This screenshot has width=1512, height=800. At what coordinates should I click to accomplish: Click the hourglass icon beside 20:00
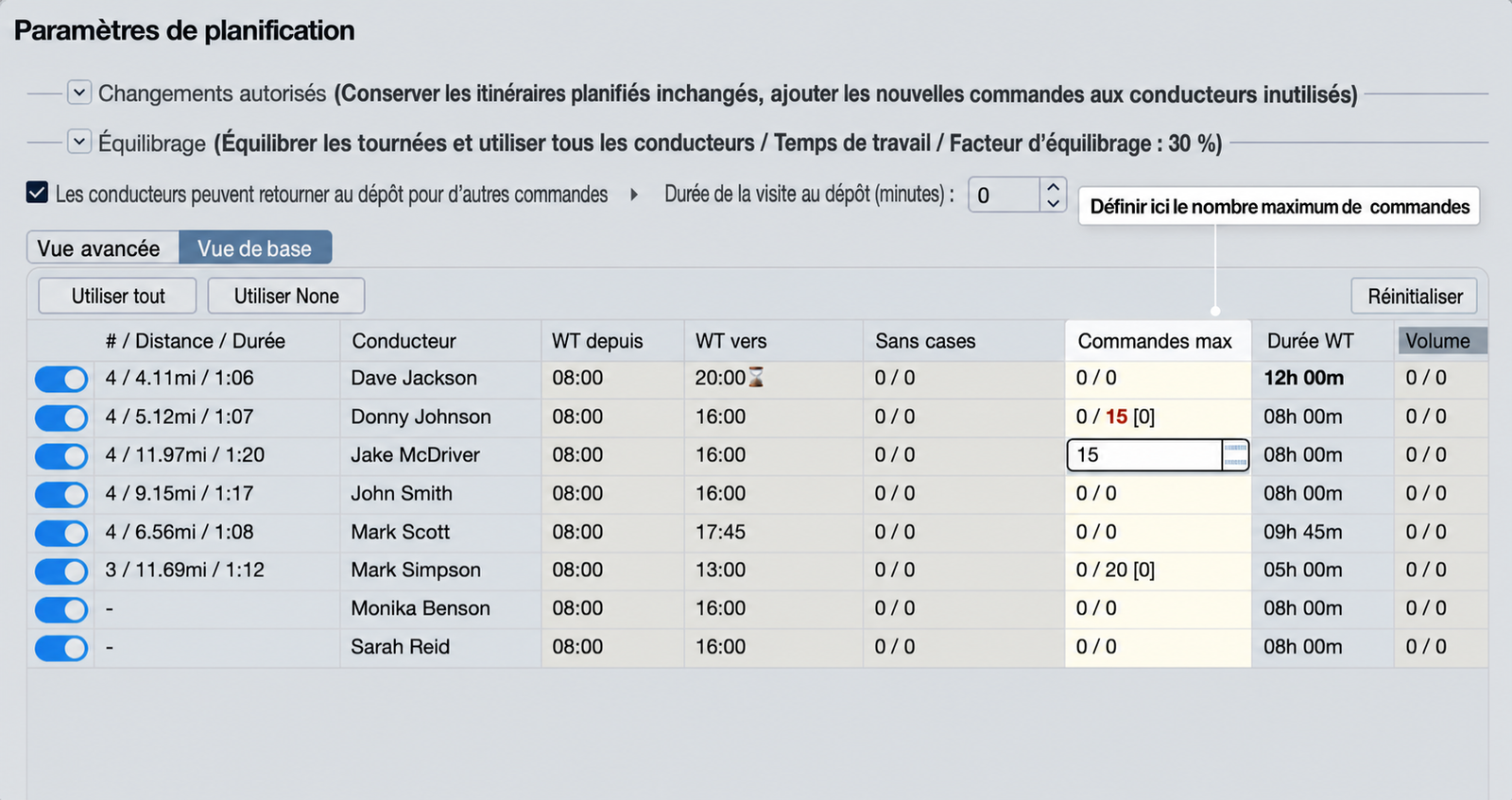click(756, 378)
